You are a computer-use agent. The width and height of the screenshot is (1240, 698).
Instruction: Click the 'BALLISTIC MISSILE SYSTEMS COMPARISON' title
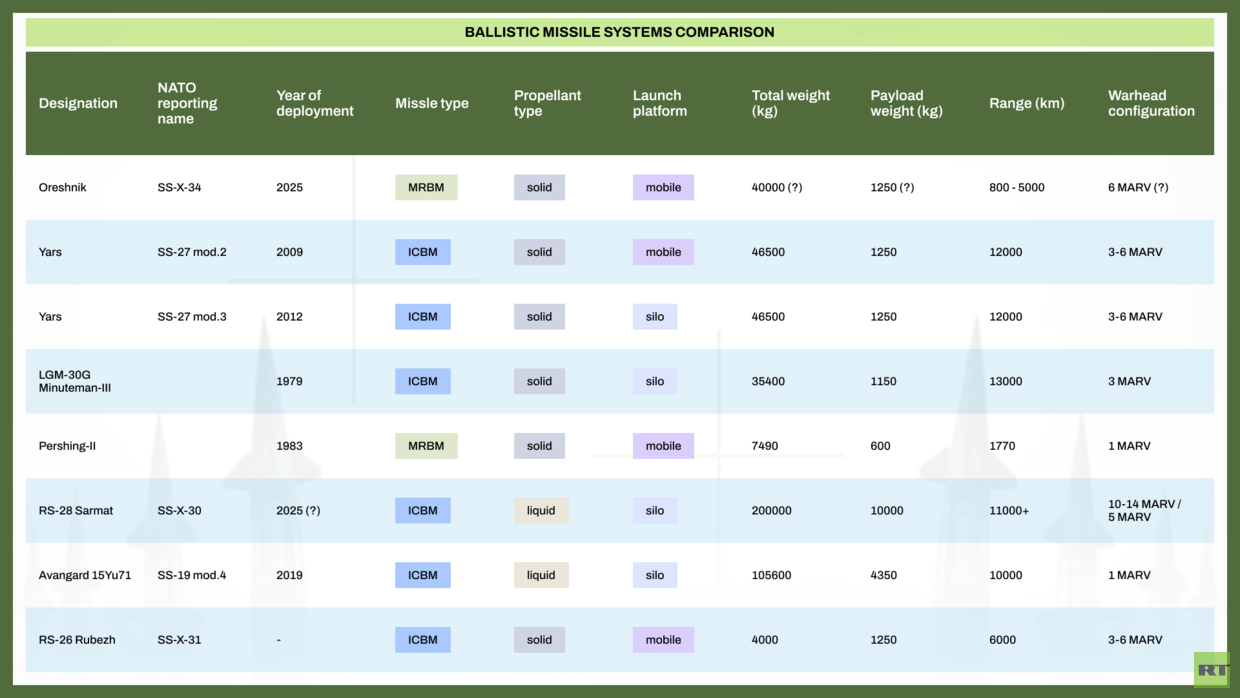(x=619, y=32)
